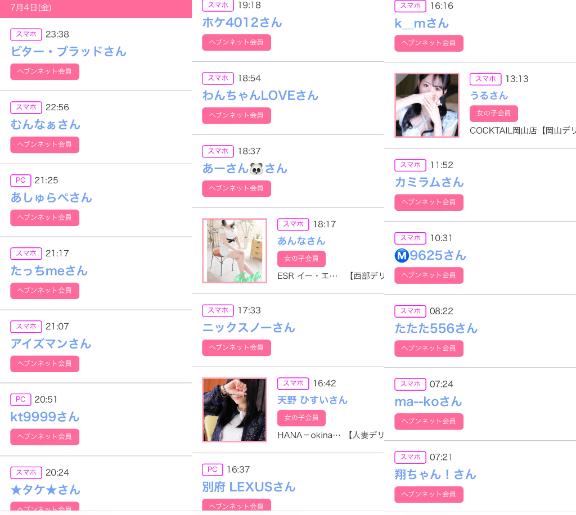This screenshot has height=515, width=576.
Task: Click the PC badge above kt9999さん
Action: tap(21, 399)
